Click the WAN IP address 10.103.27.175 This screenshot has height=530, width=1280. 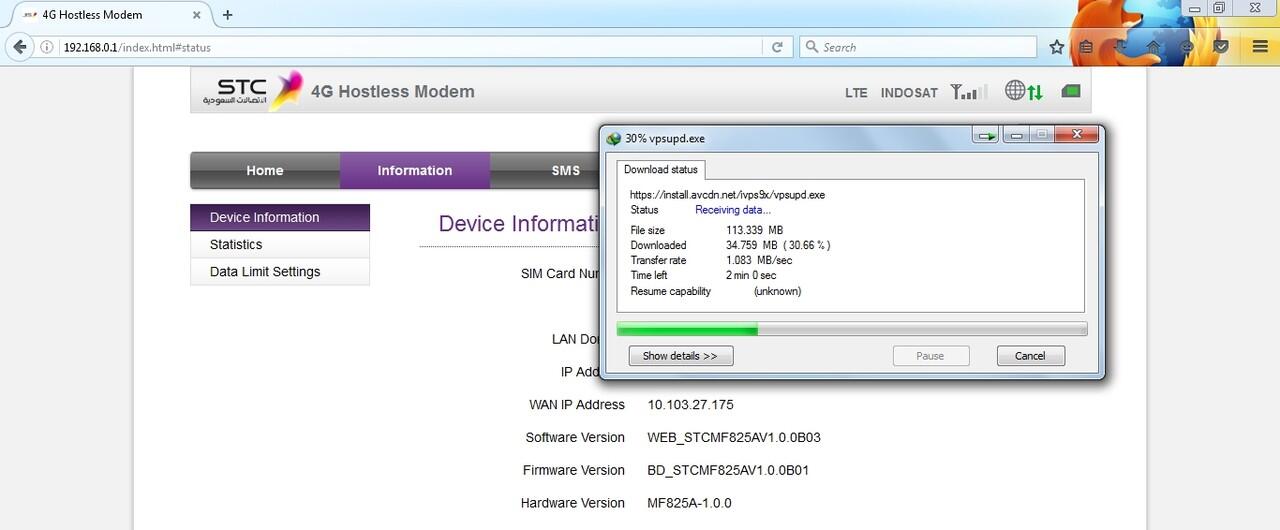(x=691, y=405)
